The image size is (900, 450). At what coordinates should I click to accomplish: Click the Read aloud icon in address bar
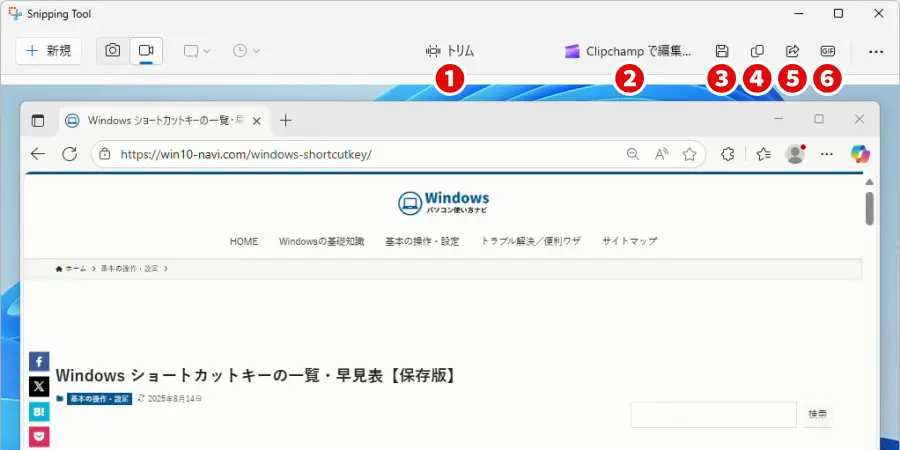point(661,154)
